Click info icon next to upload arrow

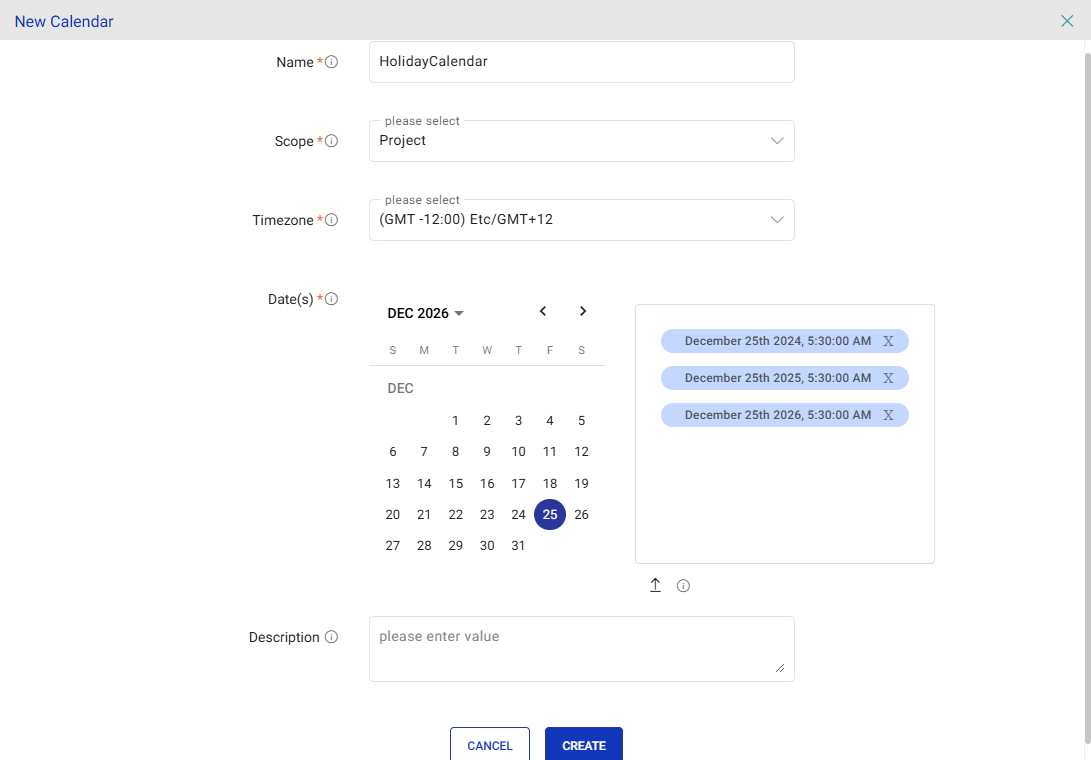pos(683,586)
